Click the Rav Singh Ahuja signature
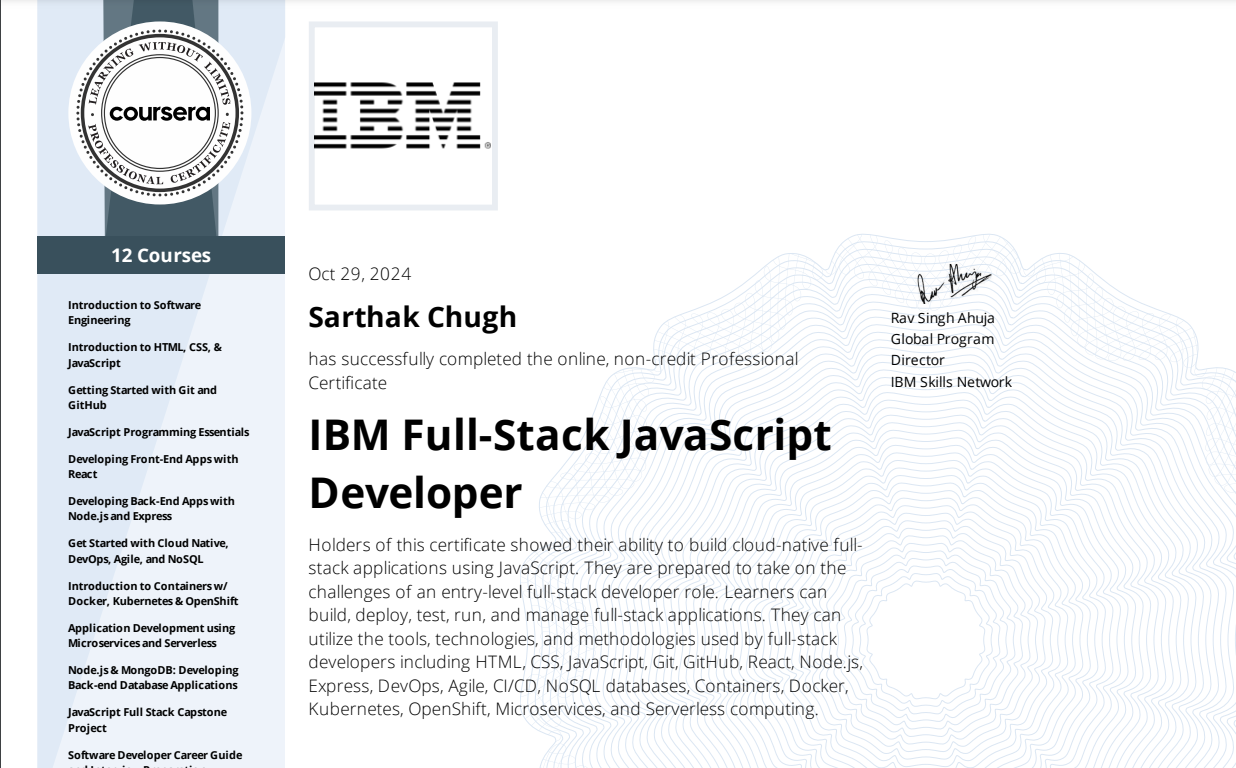Viewport: 1236px width, 768px height. point(954,285)
